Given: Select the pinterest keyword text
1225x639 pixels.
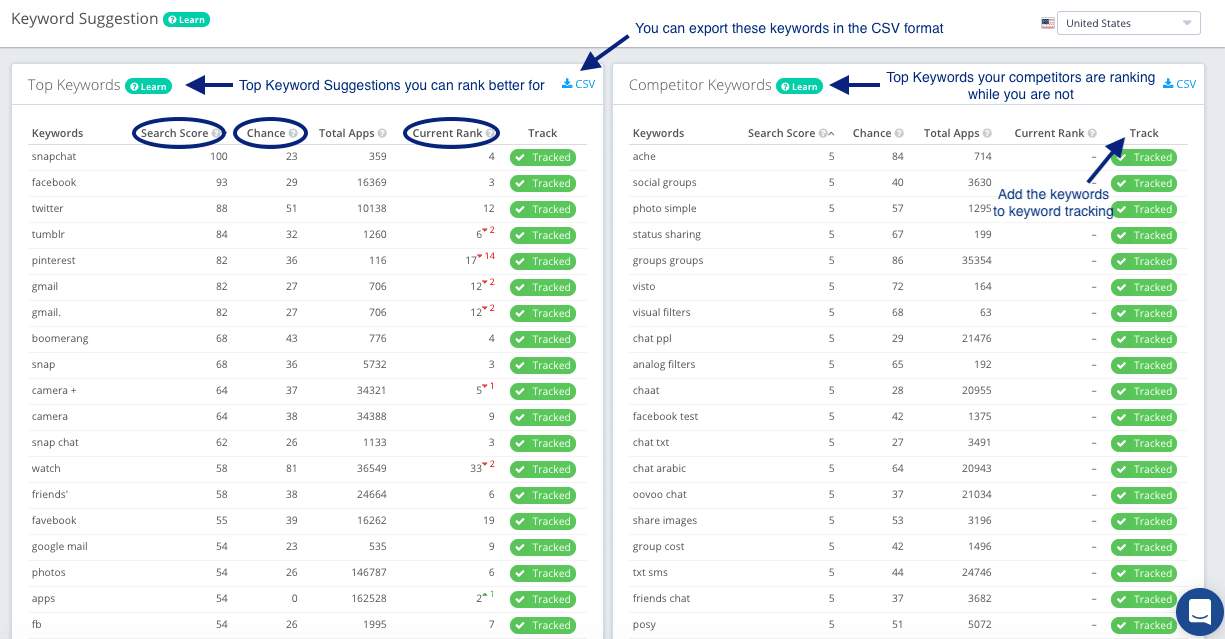Looking at the screenshot, I should (54, 261).
